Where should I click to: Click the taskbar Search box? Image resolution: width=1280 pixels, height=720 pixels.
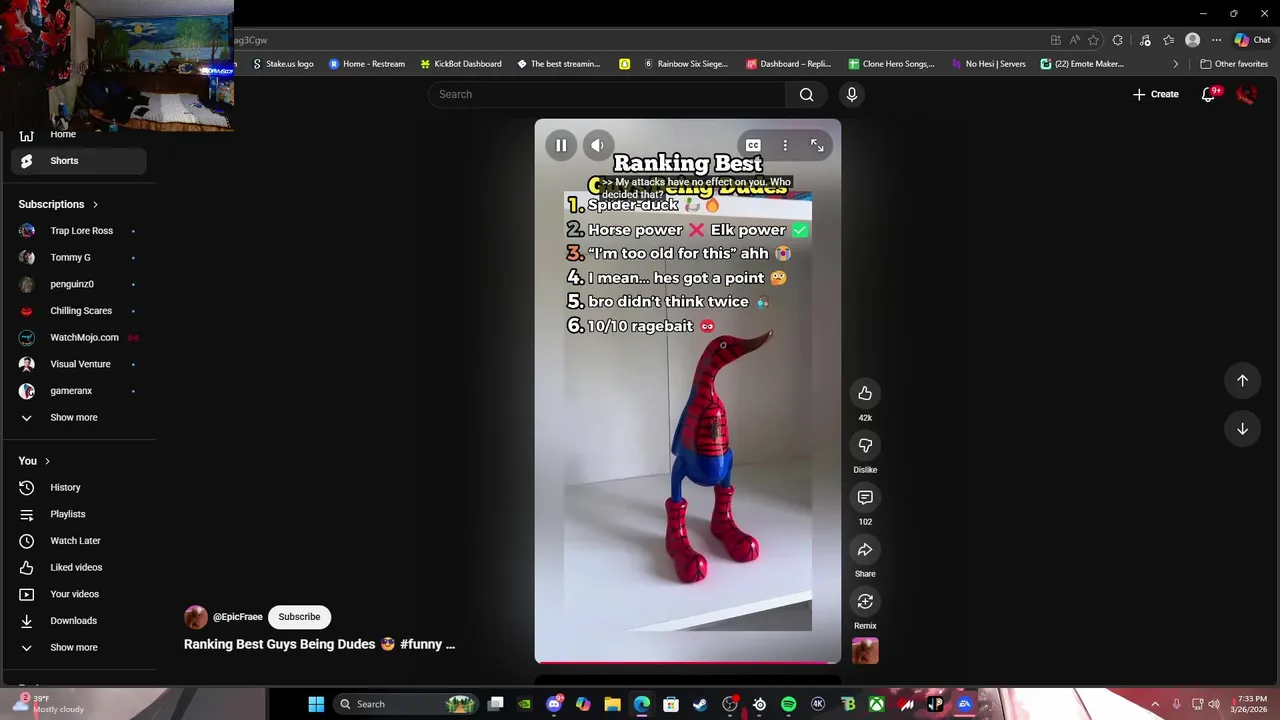408,704
